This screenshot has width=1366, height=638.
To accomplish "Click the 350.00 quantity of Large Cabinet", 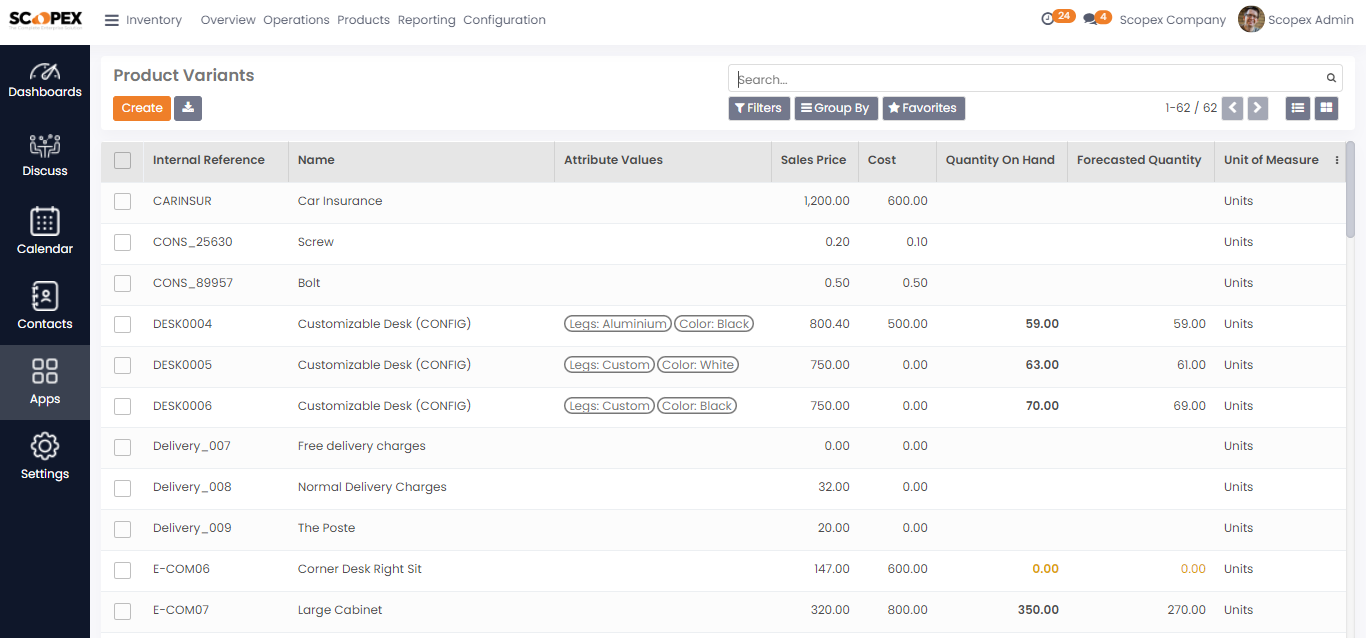I will (1038, 610).
